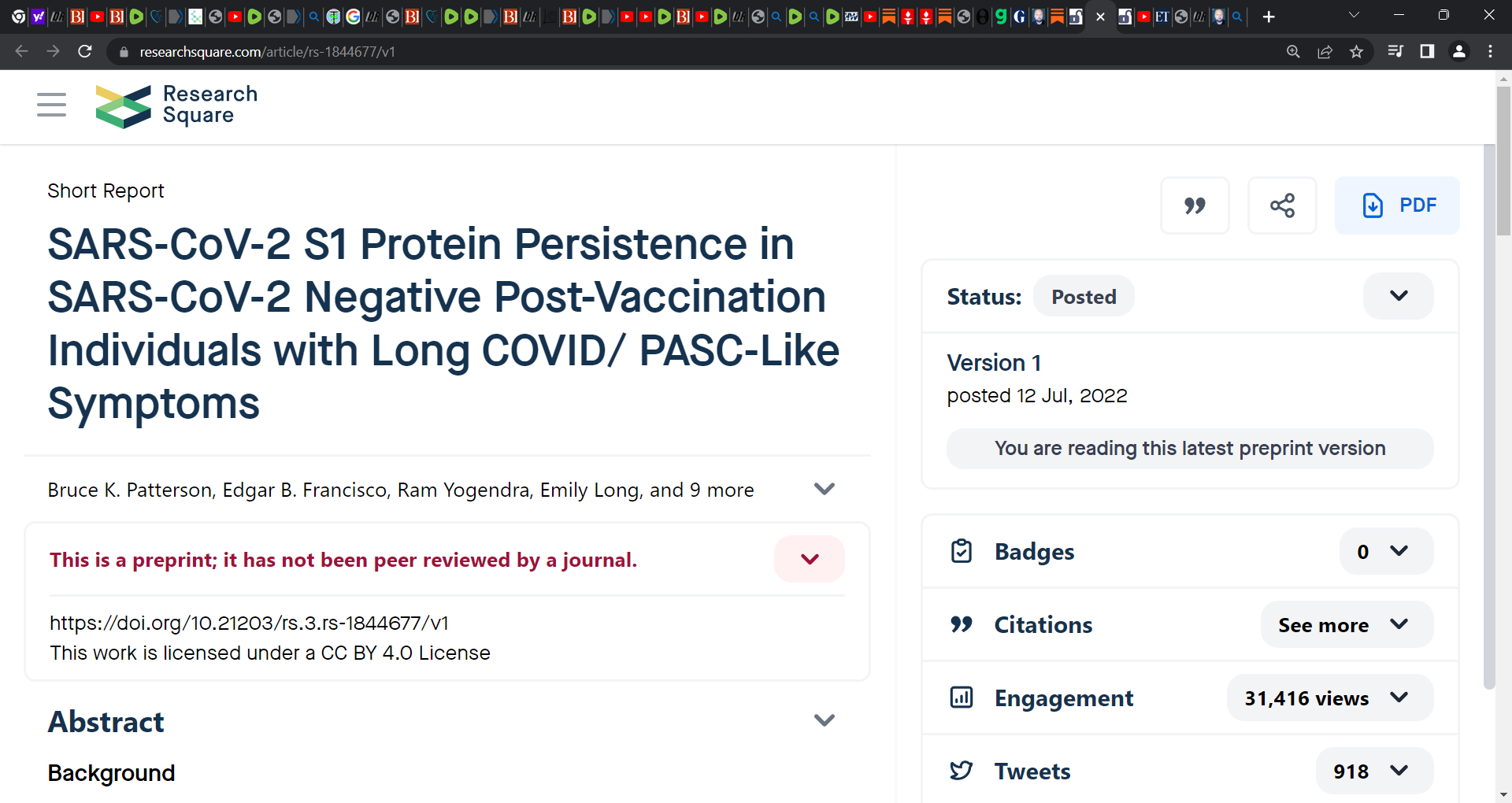1512x803 pixels.
Task: Expand the full author list chevron
Action: click(x=825, y=489)
